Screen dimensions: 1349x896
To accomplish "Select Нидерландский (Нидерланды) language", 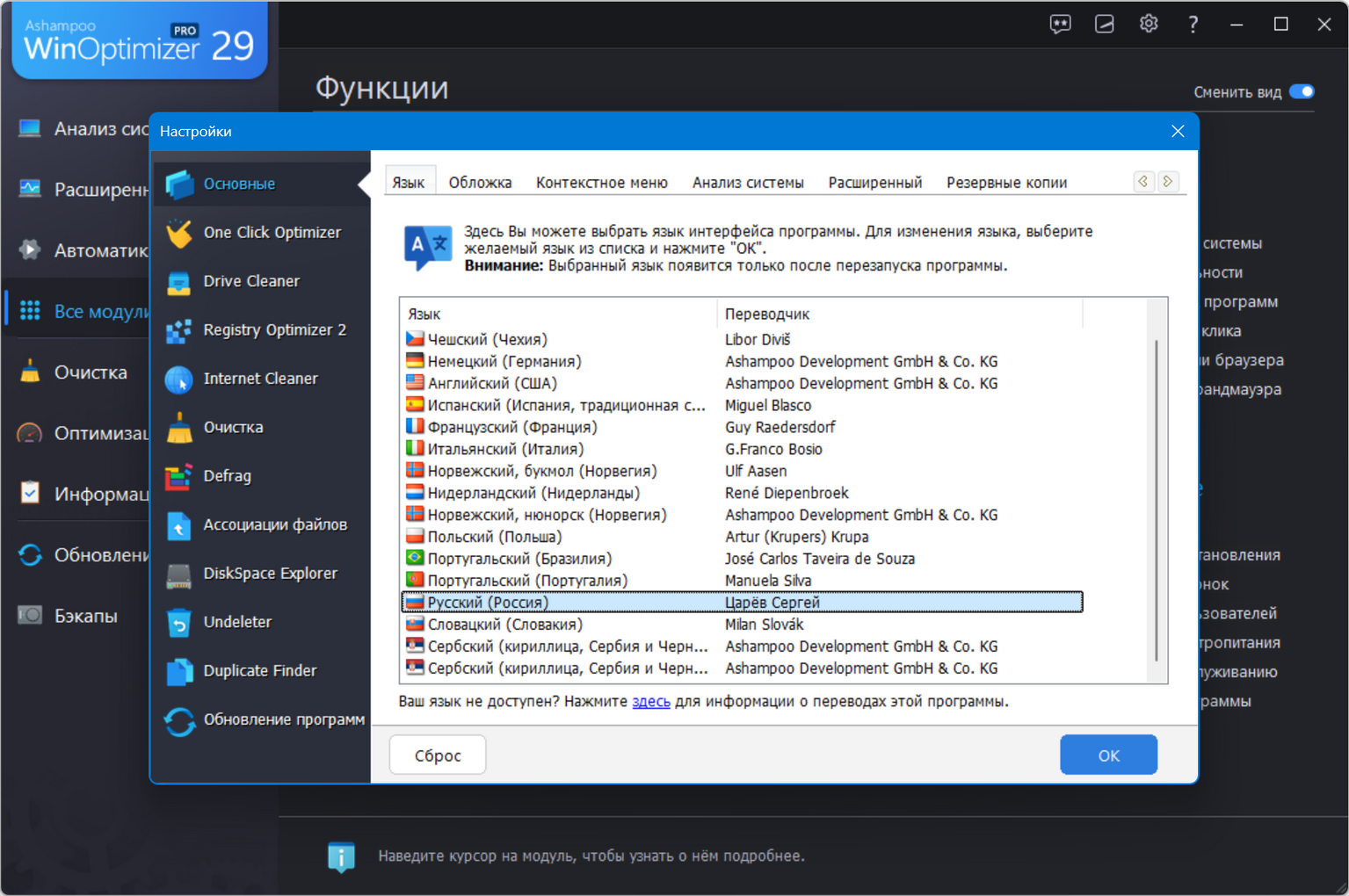I will tap(742, 494).
